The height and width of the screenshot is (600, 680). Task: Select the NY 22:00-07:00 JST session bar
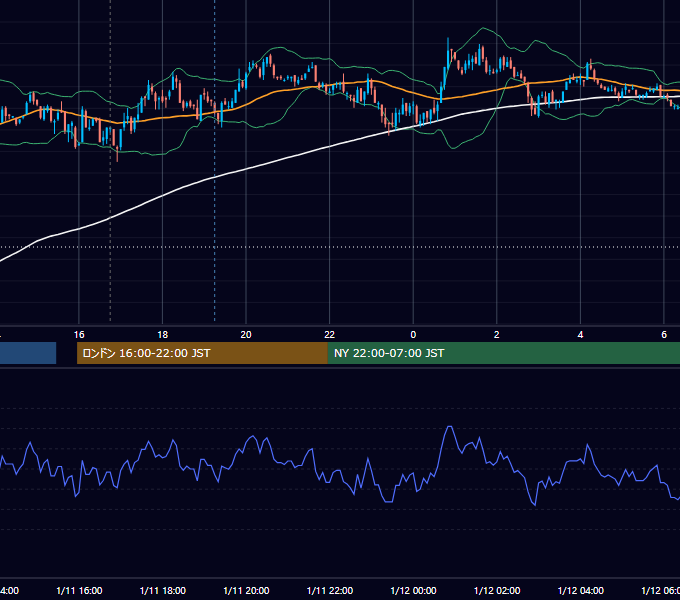click(503, 353)
